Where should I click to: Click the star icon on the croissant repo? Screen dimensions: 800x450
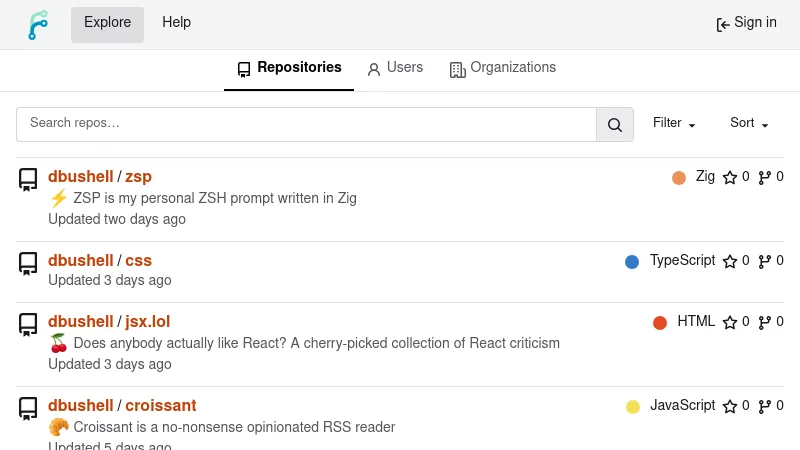[730, 407]
